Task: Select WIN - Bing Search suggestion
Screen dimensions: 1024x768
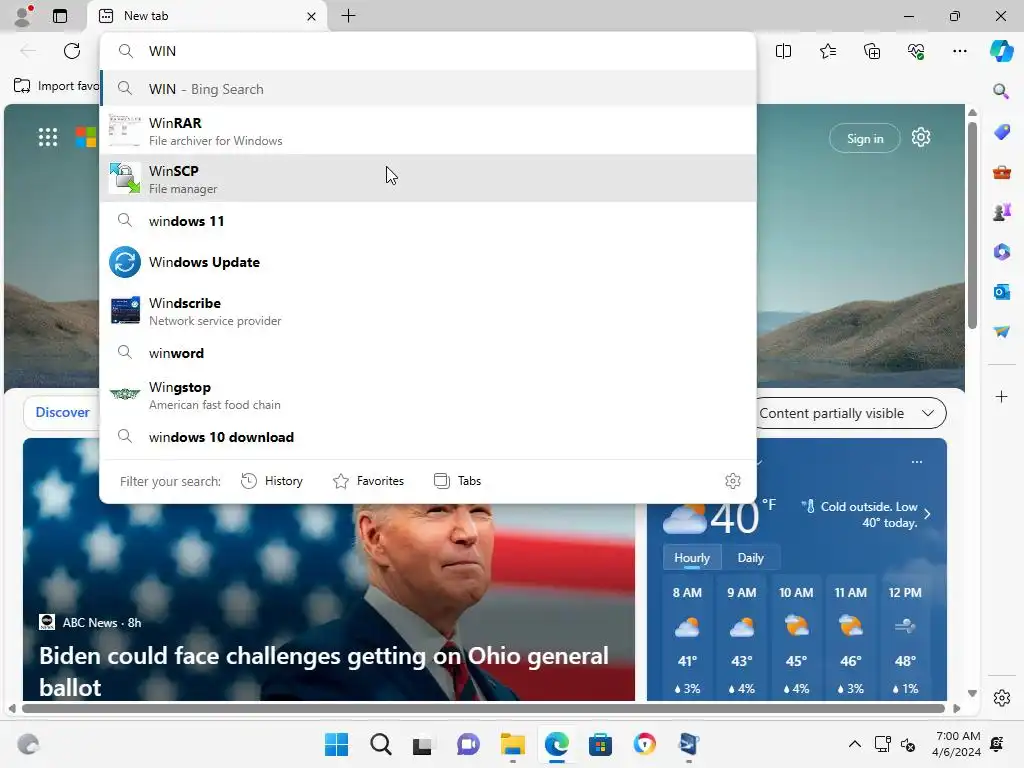Action: pyautogui.click(x=428, y=89)
